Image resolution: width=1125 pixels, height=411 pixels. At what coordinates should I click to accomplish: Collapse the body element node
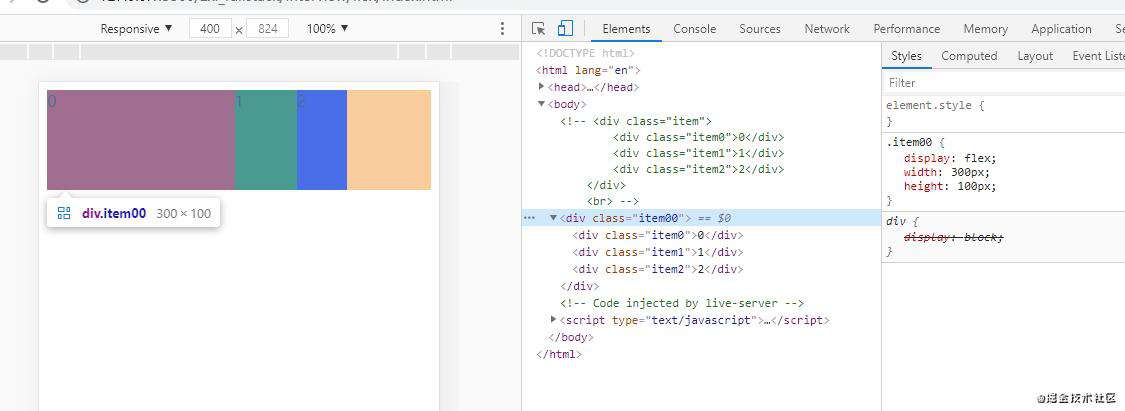click(542, 104)
